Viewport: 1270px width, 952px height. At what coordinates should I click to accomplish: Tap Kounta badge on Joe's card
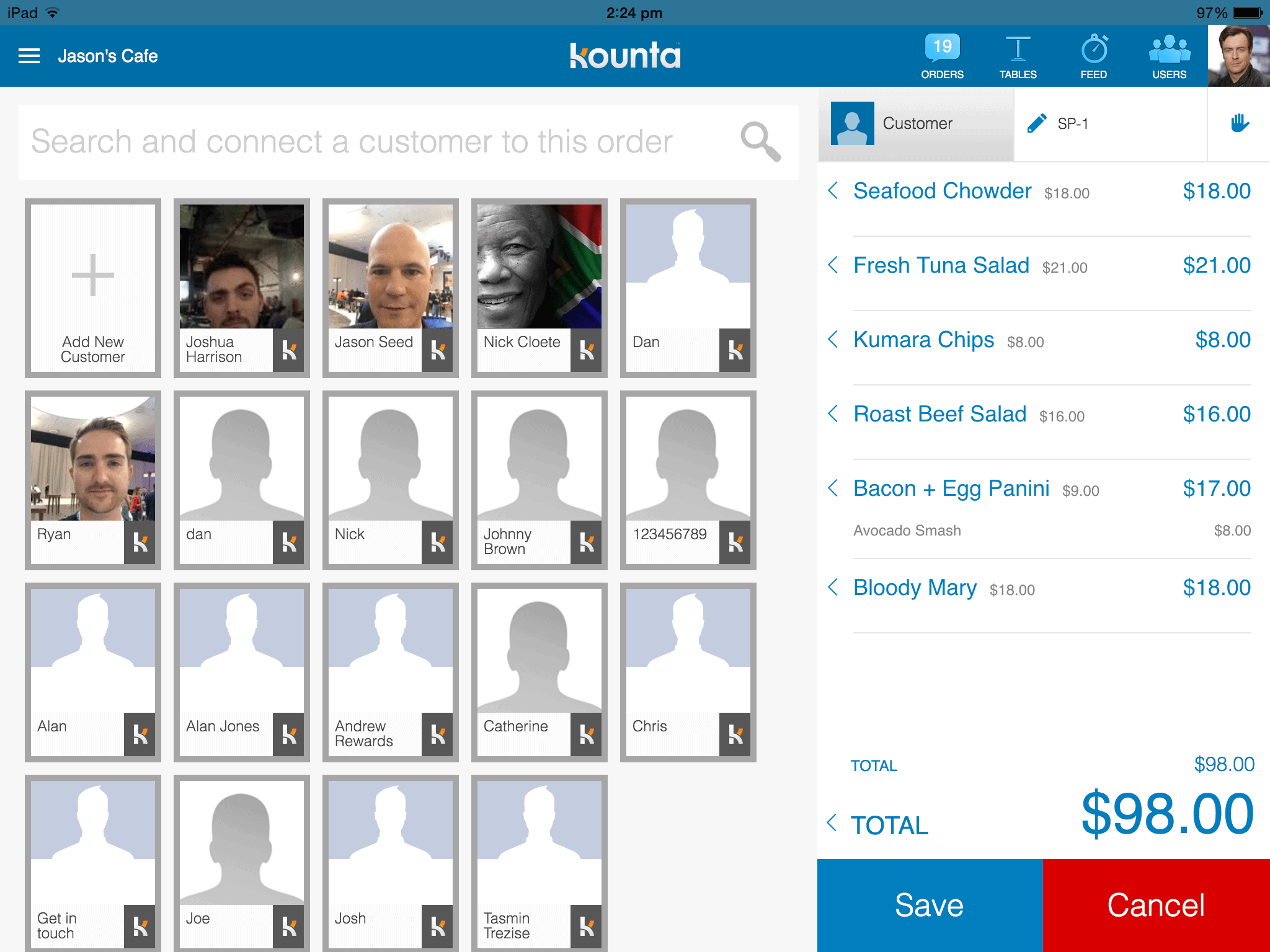click(288, 927)
